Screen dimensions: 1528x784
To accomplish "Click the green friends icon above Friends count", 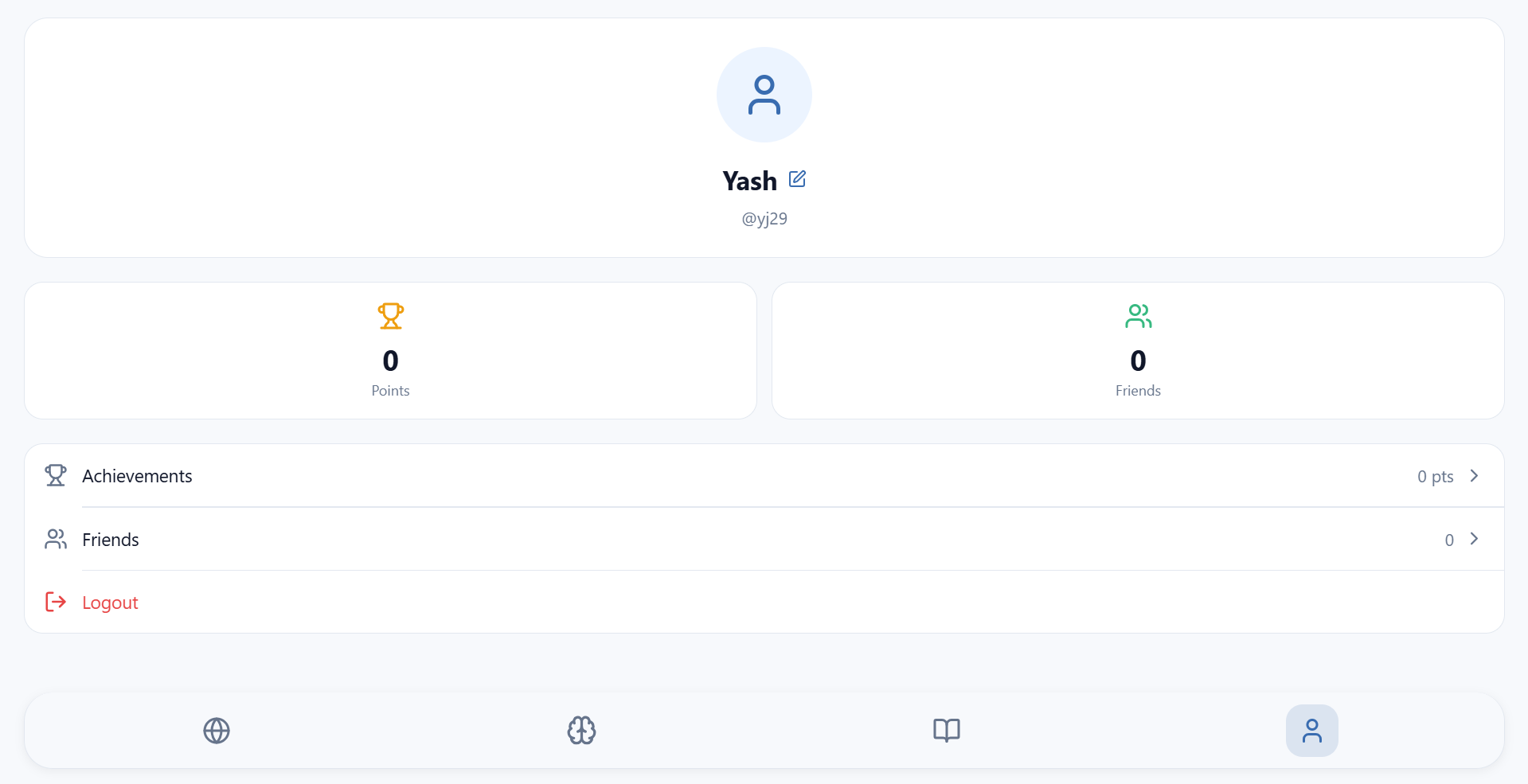I will click(x=1139, y=316).
